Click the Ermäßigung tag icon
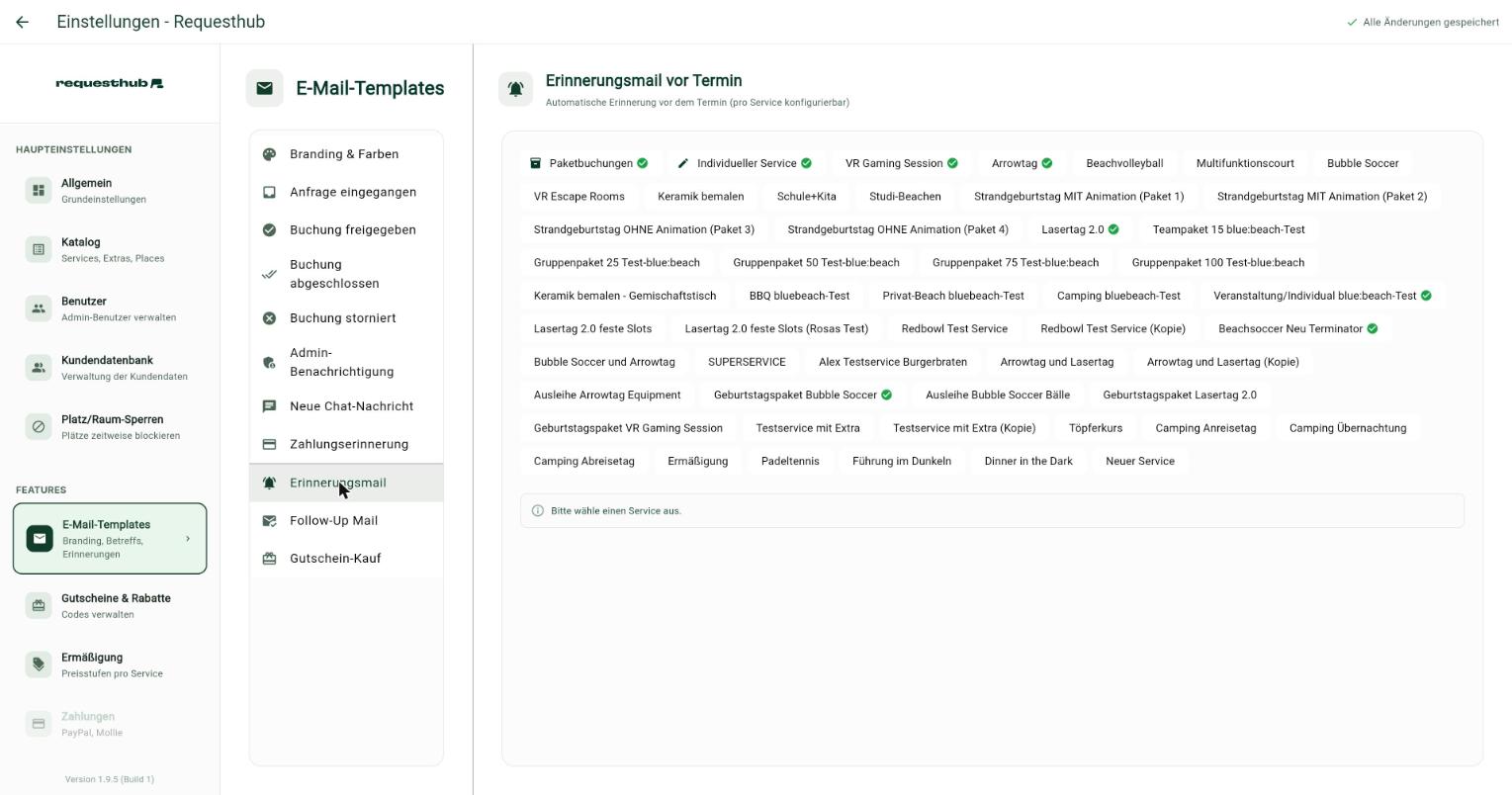 39,664
